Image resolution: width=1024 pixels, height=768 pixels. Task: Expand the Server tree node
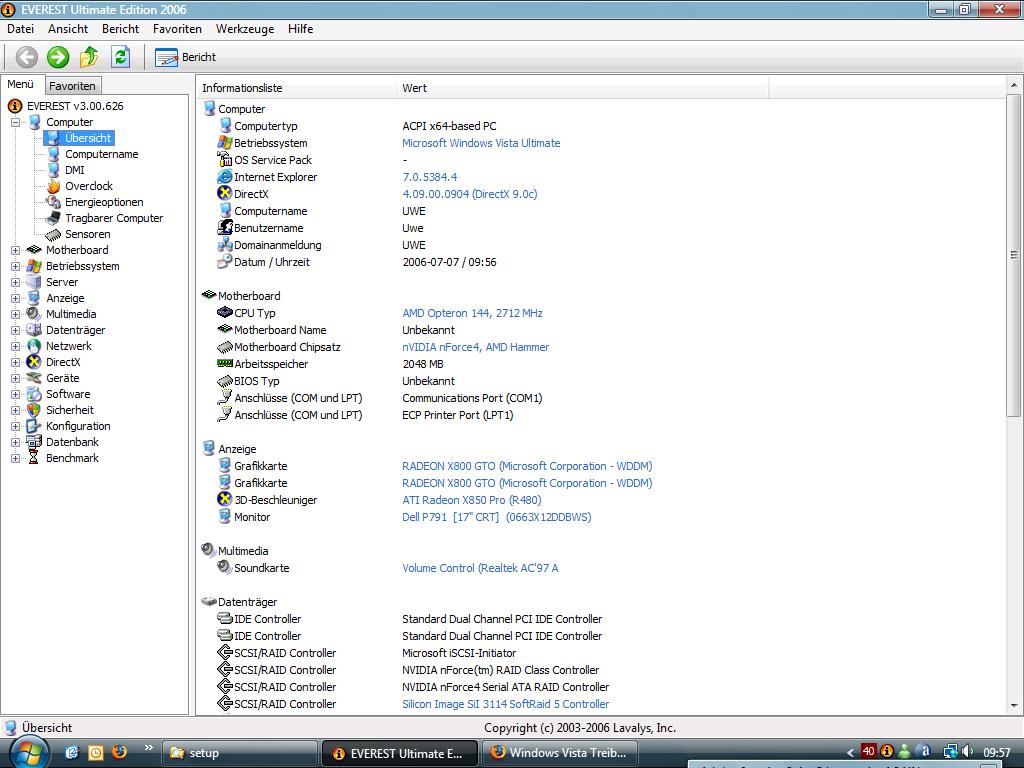tap(15, 282)
